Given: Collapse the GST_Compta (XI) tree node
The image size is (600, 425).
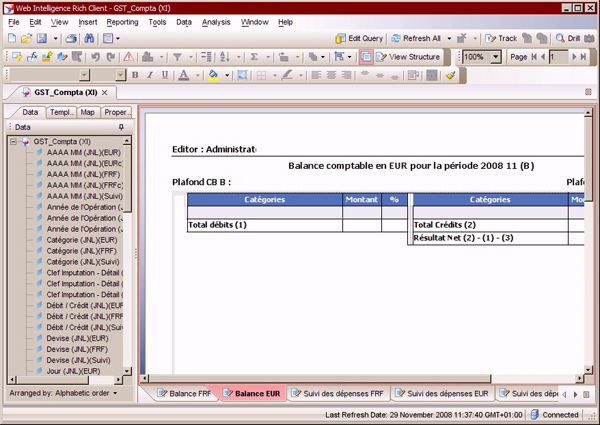Looking at the screenshot, I should point(13,142).
